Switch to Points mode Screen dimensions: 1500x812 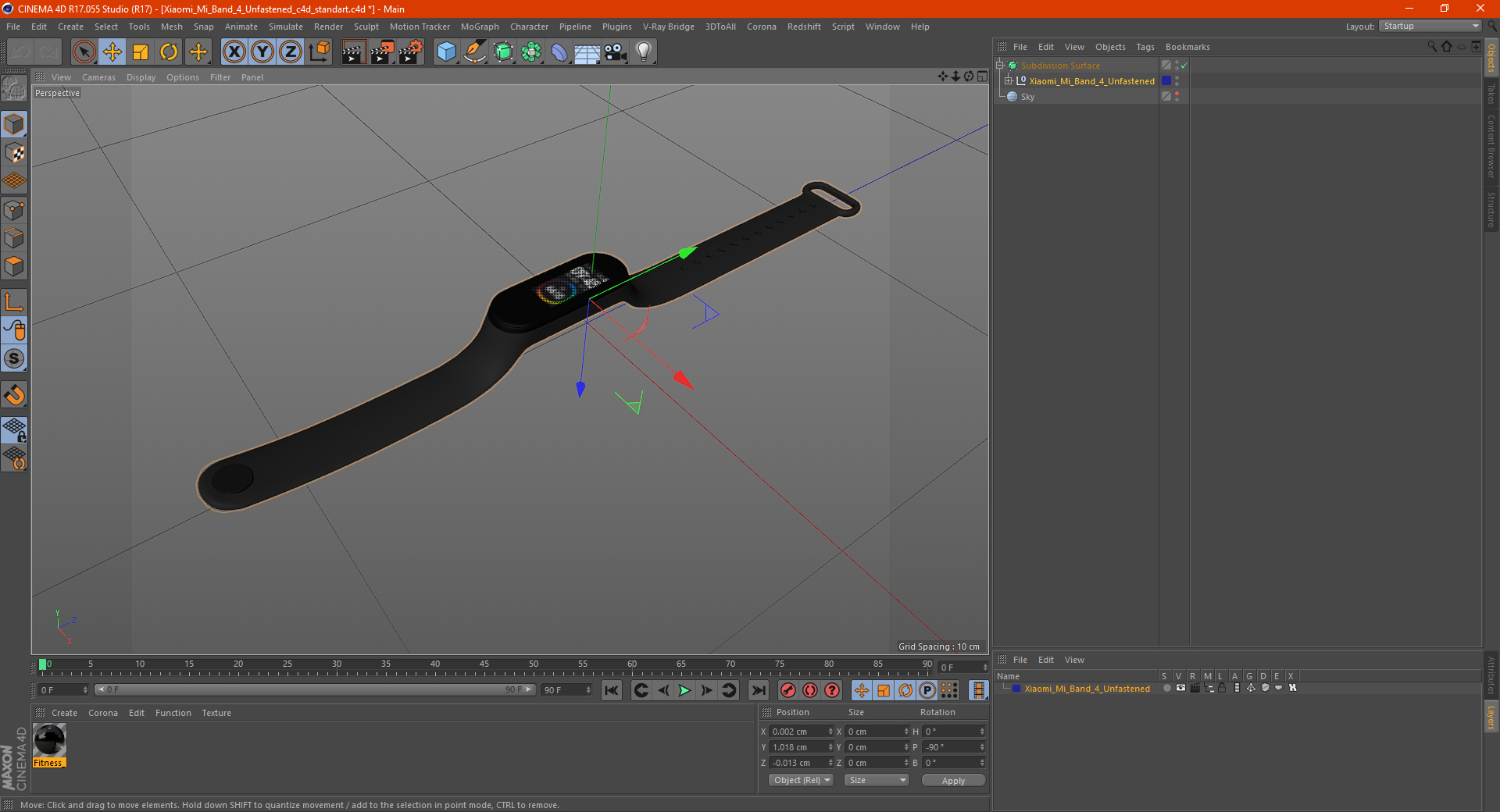[x=14, y=210]
